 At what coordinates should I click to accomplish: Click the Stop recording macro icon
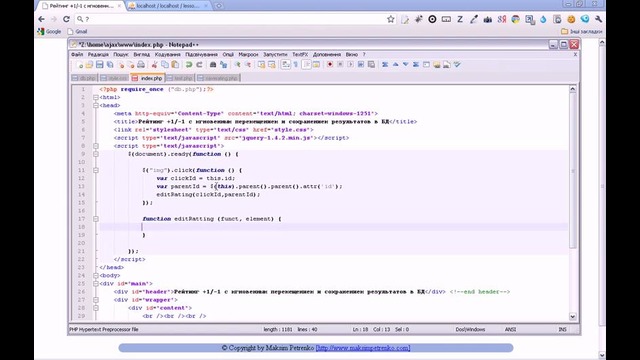340,65
